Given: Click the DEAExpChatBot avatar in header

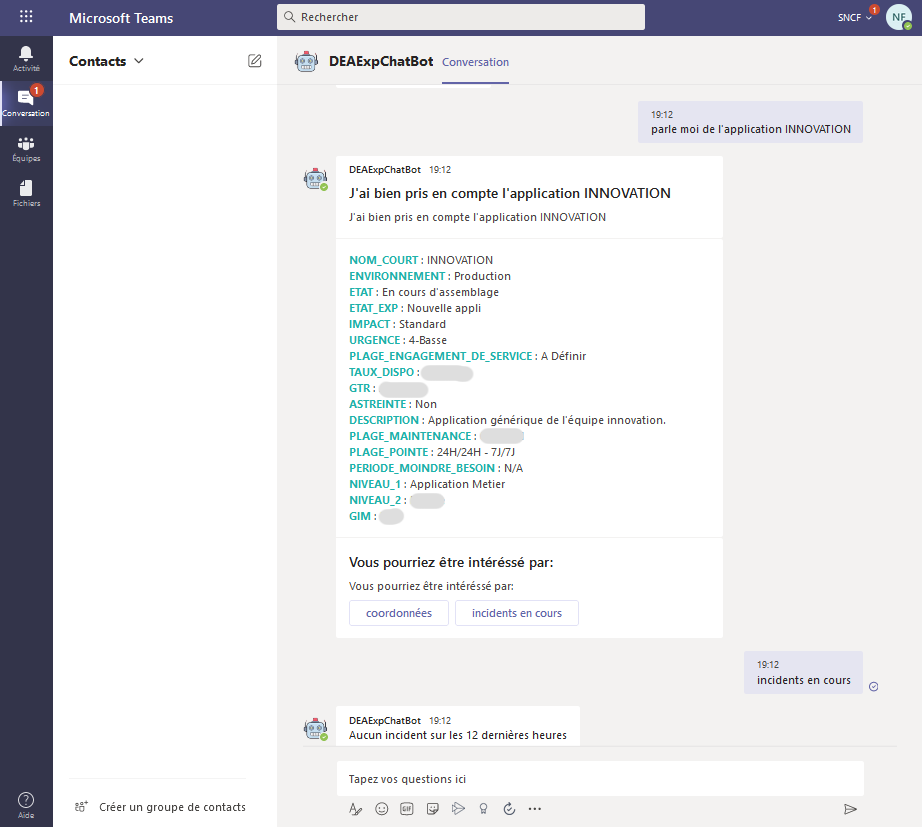Looking at the screenshot, I should point(306,61).
